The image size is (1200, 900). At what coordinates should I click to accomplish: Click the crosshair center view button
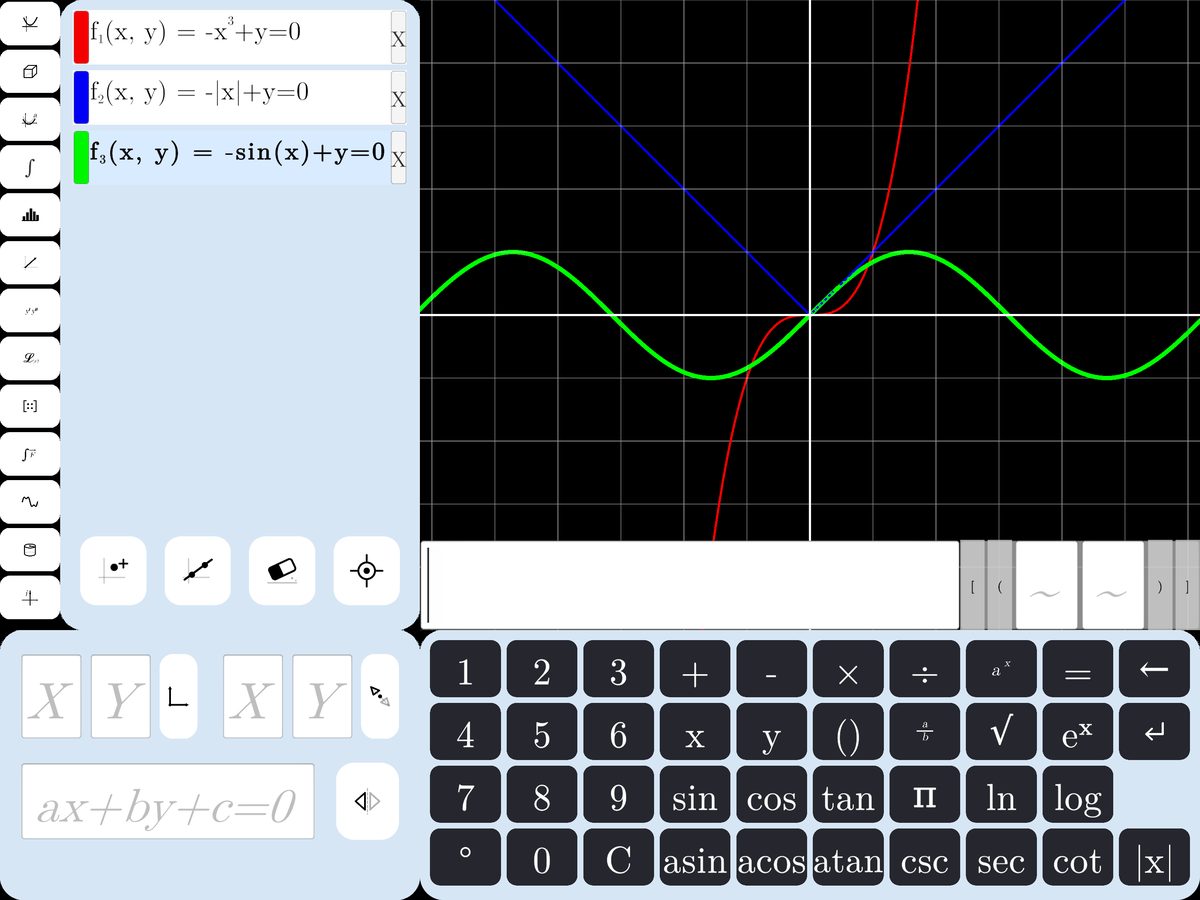click(366, 571)
